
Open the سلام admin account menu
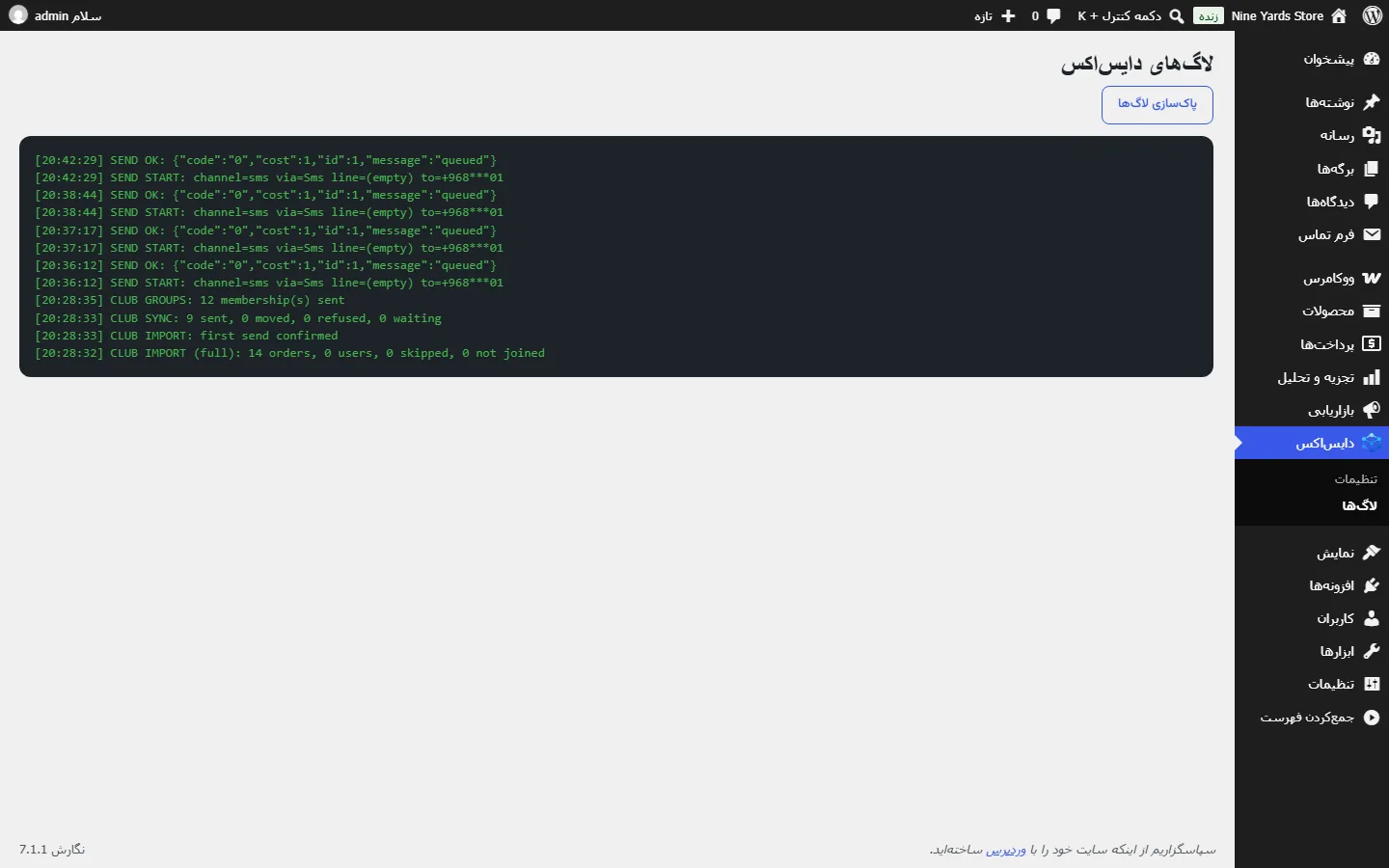pyautogui.click(x=68, y=15)
